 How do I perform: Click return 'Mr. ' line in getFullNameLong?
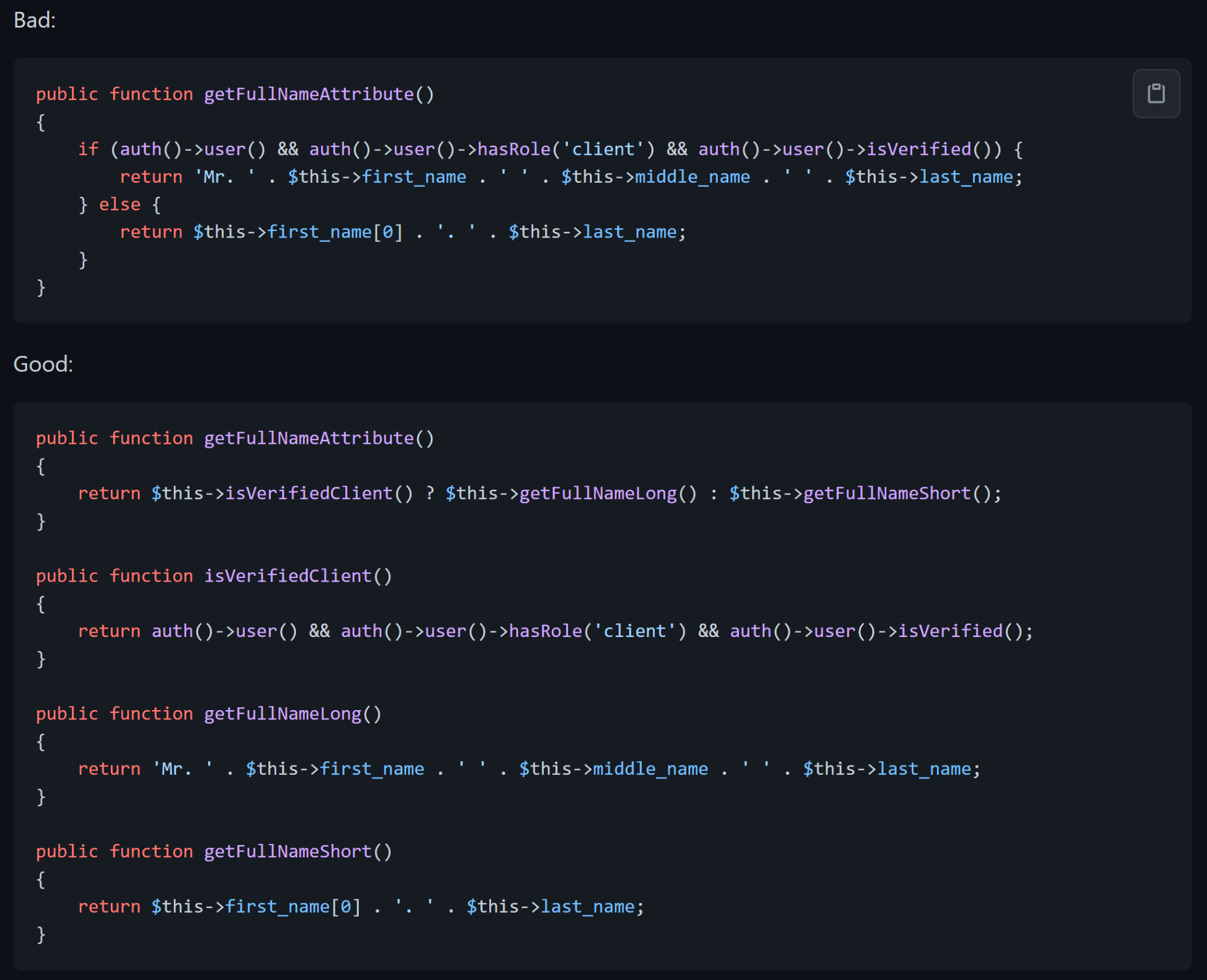point(529,769)
